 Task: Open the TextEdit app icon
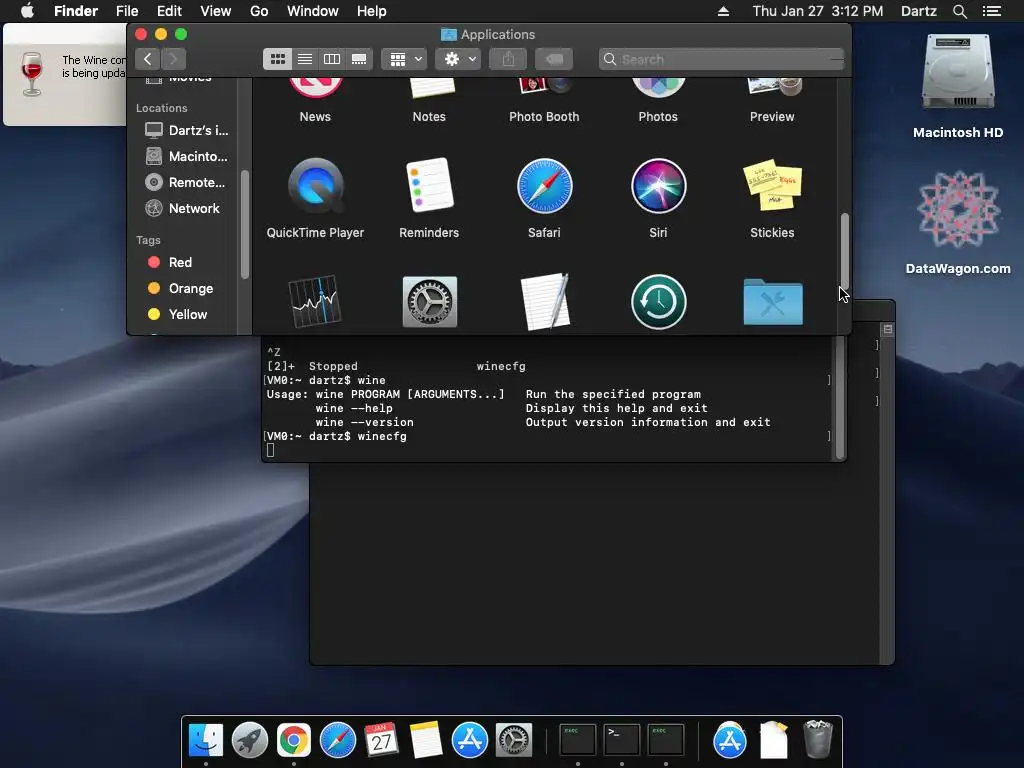click(545, 301)
